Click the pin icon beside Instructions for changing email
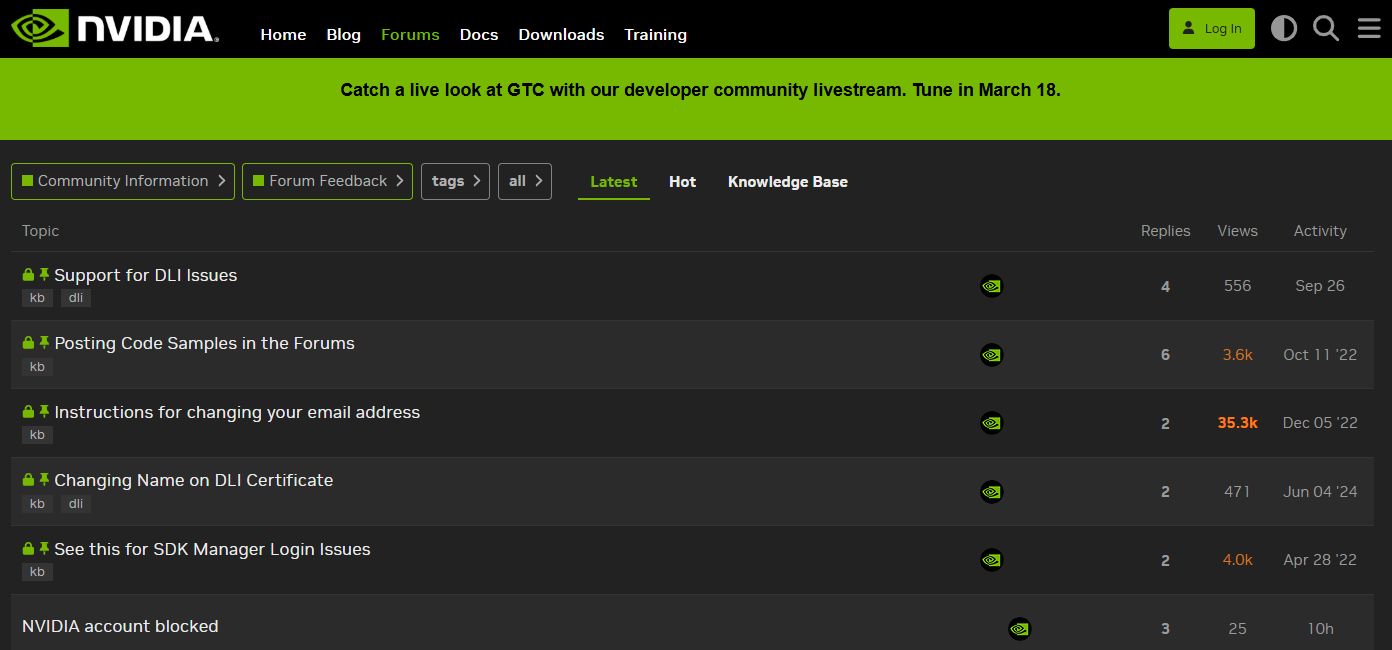The height and width of the screenshot is (650, 1392). (x=44, y=411)
